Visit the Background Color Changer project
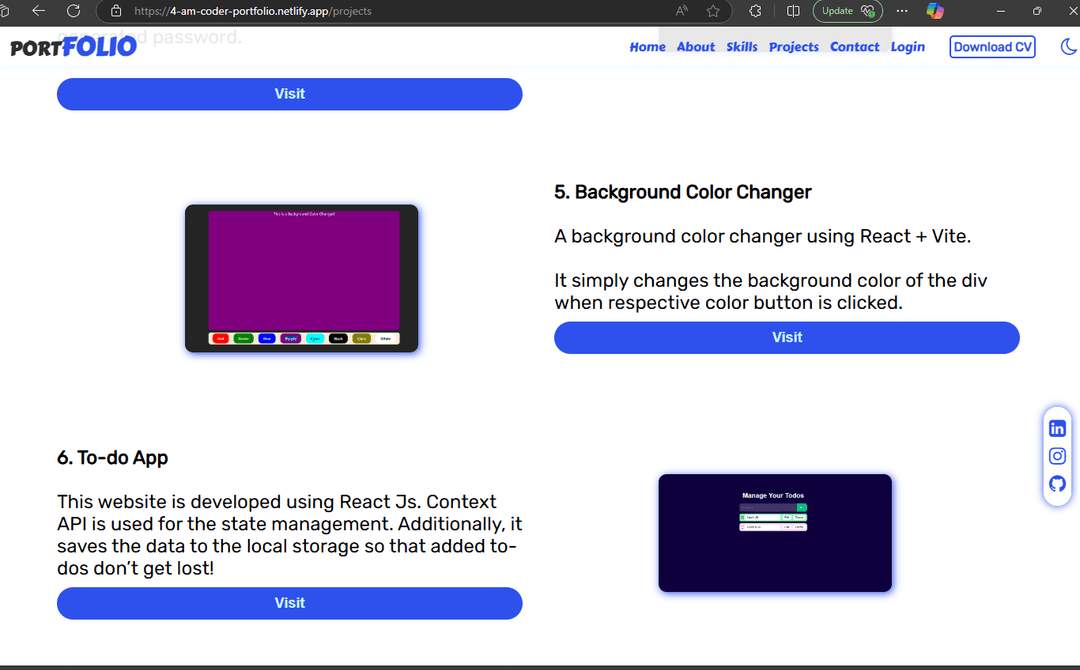 (x=787, y=337)
